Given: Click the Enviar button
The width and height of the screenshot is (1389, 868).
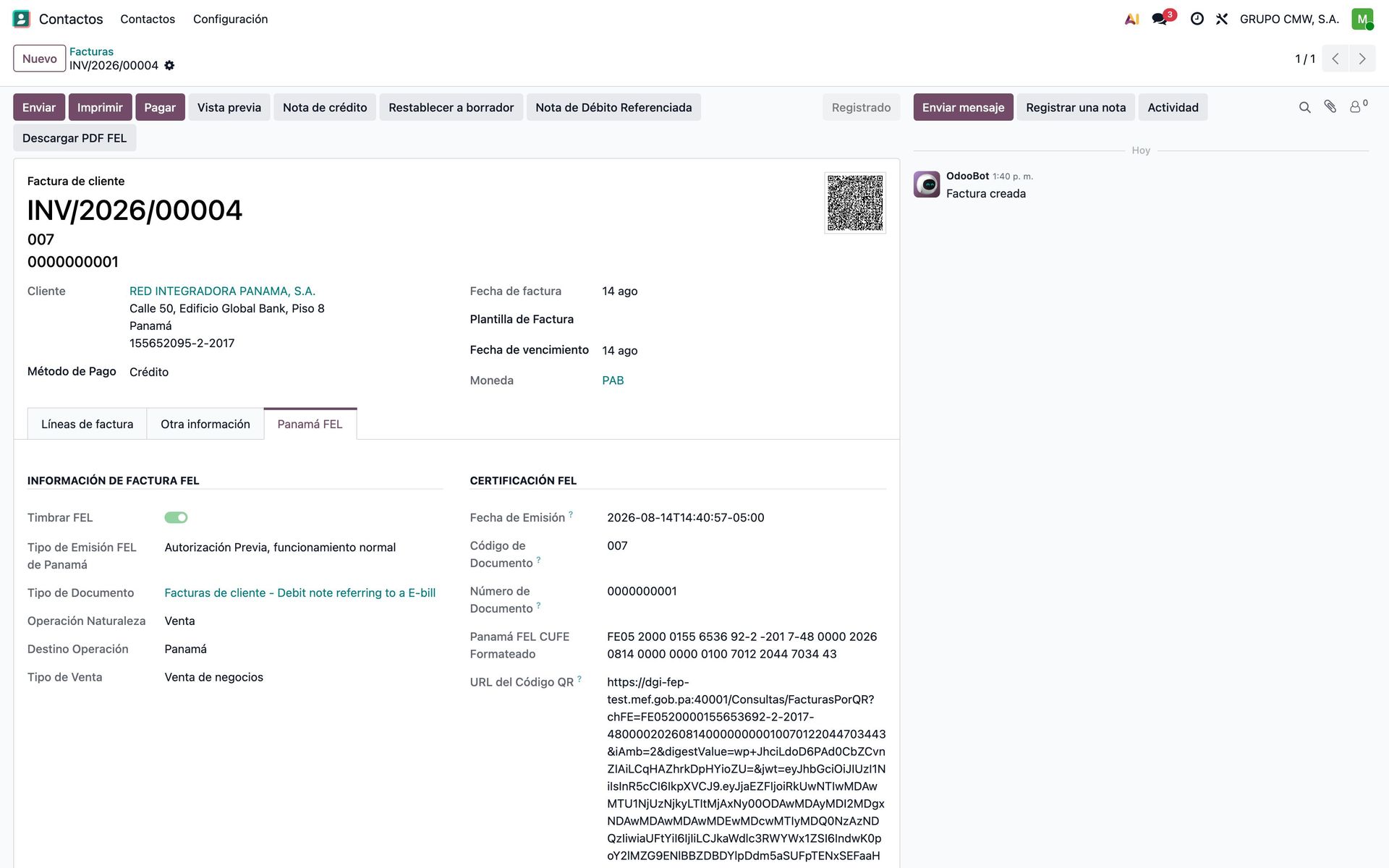Looking at the screenshot, I should (39, 107).
